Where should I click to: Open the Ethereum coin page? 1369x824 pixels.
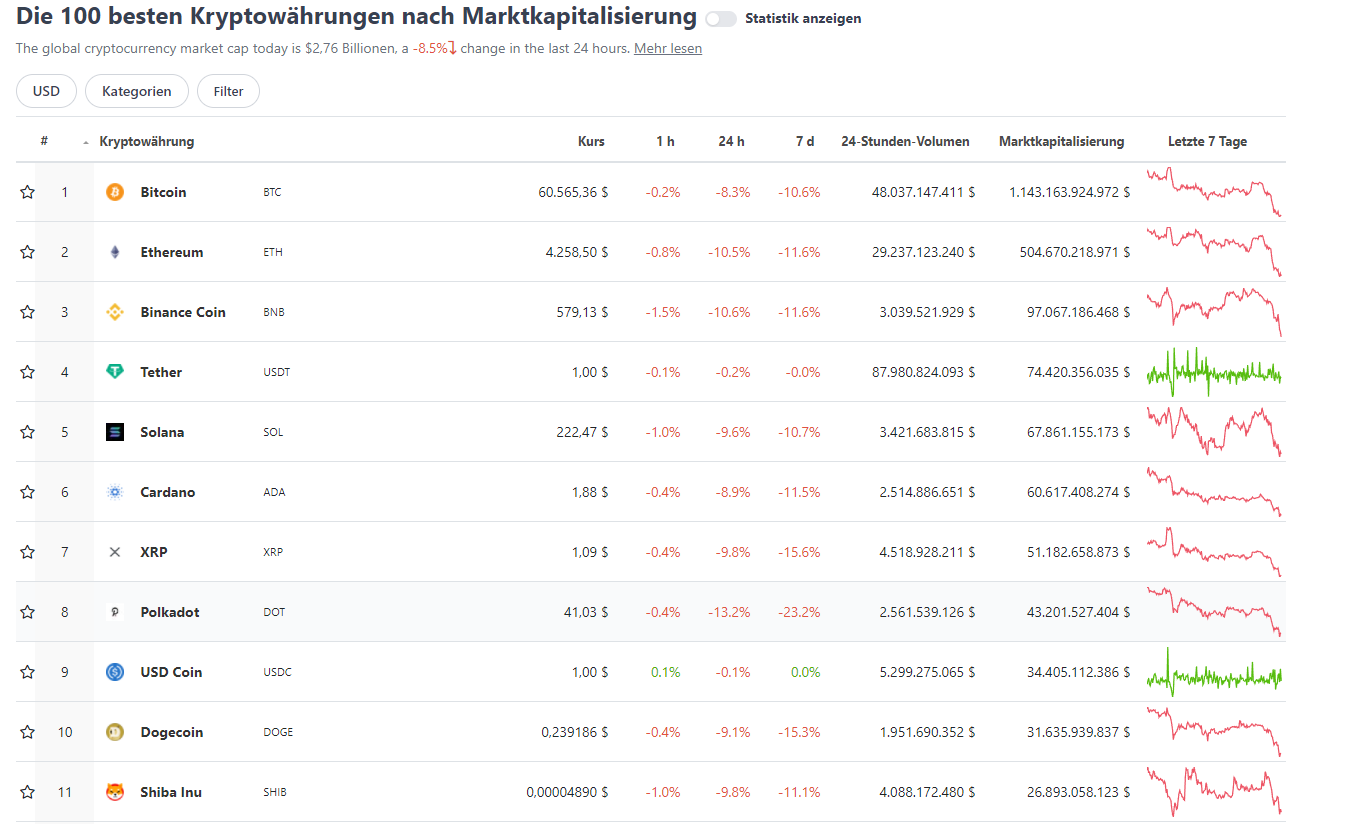[x=172, y=252]
